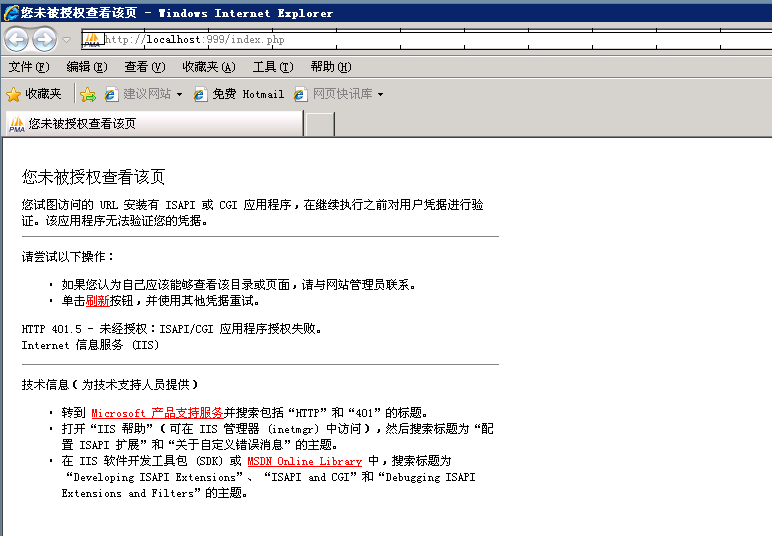This screenshot has width=772, height=536.
Task: Click the HTTP 401.5 error text
Action: (x=171, y=329)
